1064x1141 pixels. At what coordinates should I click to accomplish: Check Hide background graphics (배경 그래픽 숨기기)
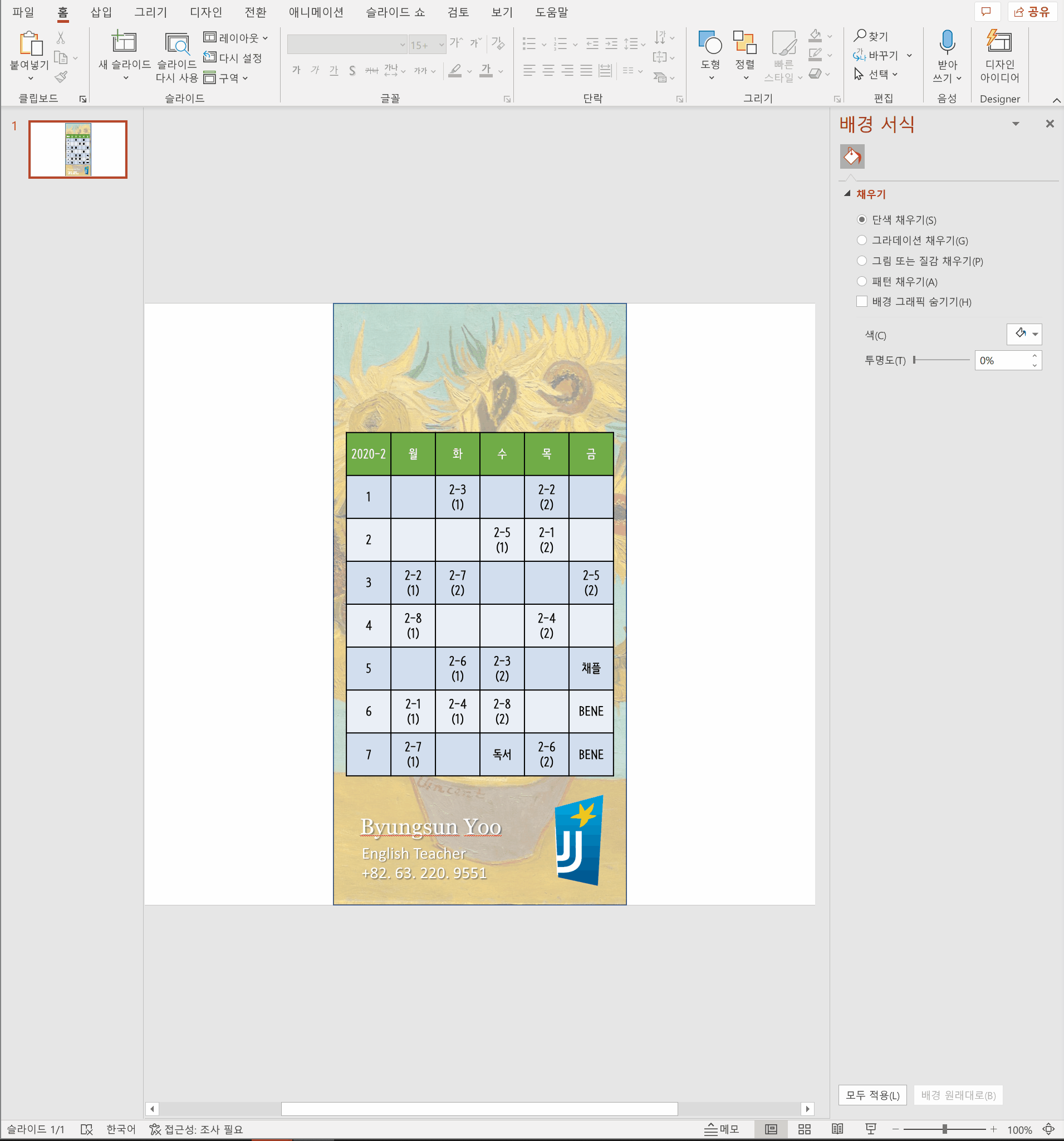click(861, 301)
